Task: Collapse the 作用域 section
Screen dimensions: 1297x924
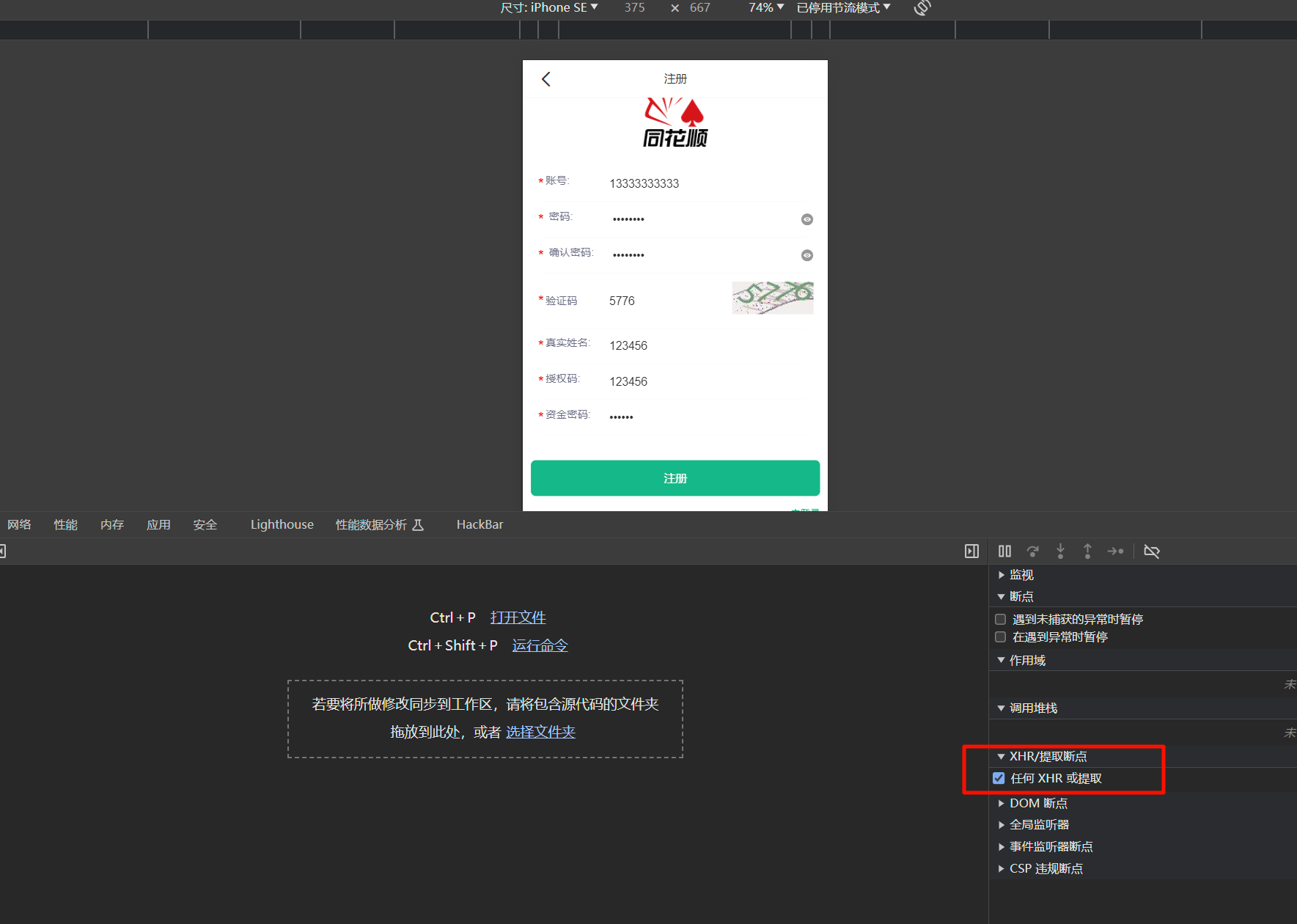Action: 1027,660
